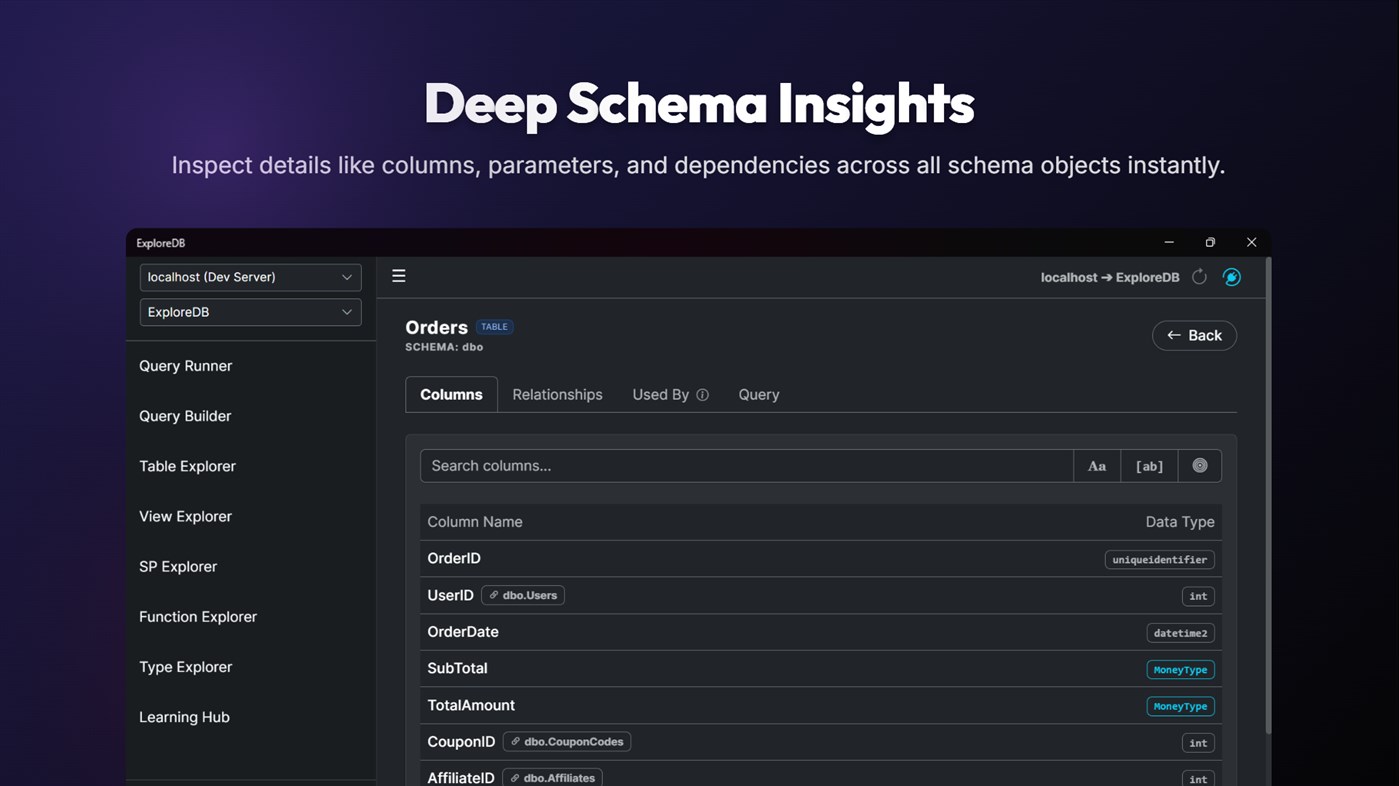Click the TABLE badge next to Orders

click(x=494, y=327)
